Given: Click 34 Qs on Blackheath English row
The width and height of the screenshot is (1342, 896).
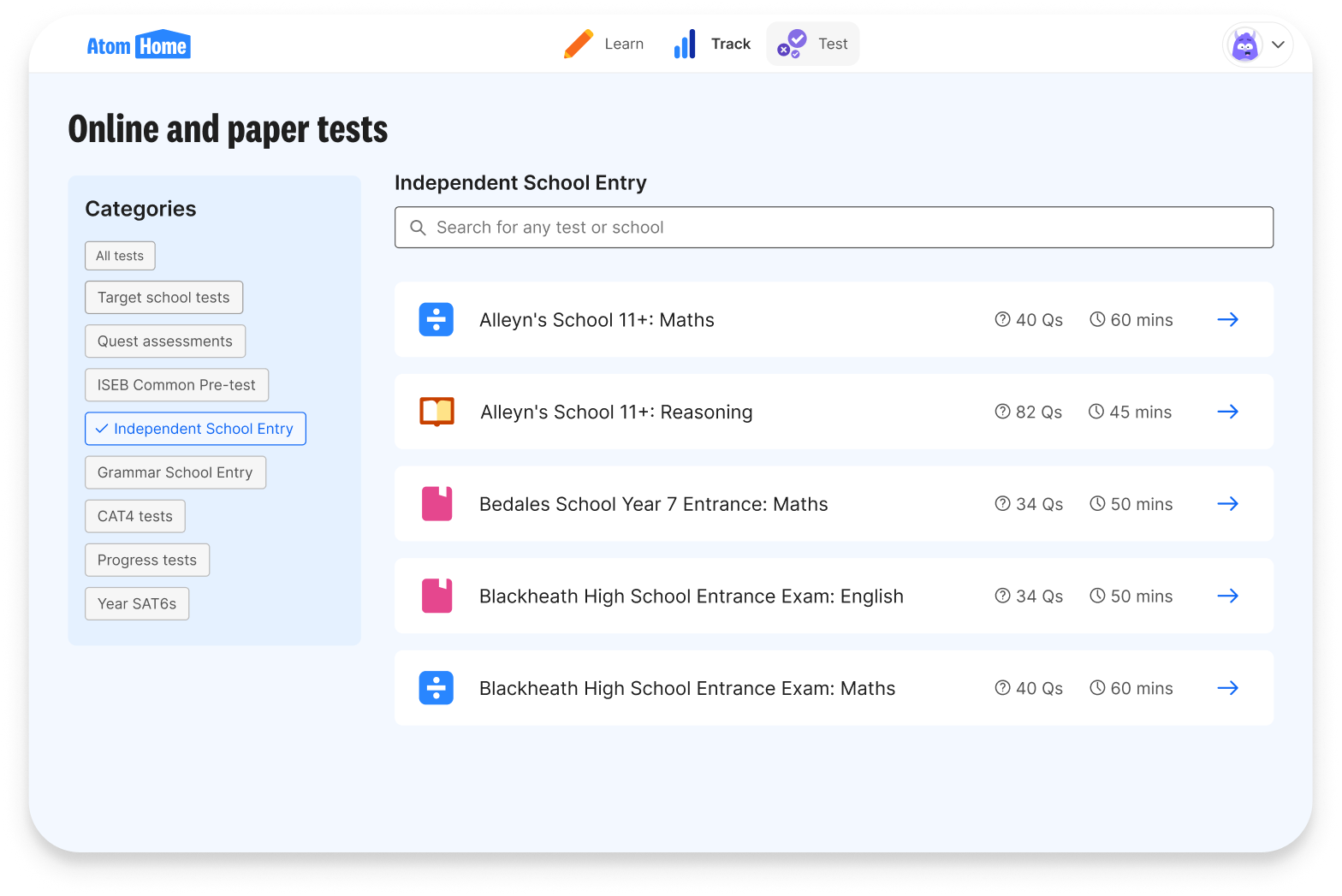Looking at the screenshot, I should 1029,596.
